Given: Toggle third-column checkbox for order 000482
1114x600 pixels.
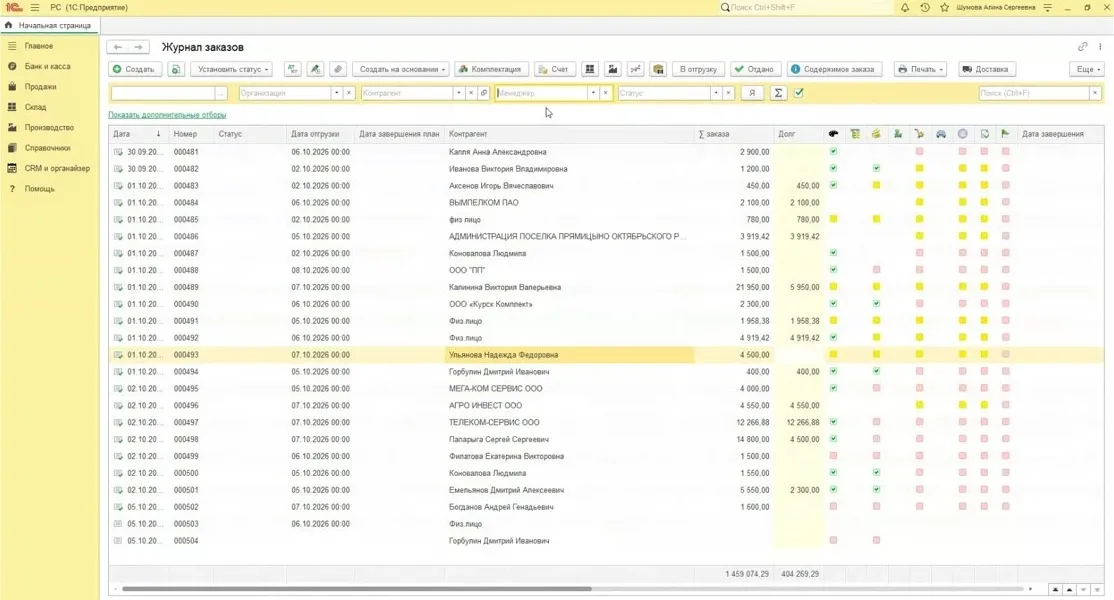Looking at the screenshot, I should (876, 168).
